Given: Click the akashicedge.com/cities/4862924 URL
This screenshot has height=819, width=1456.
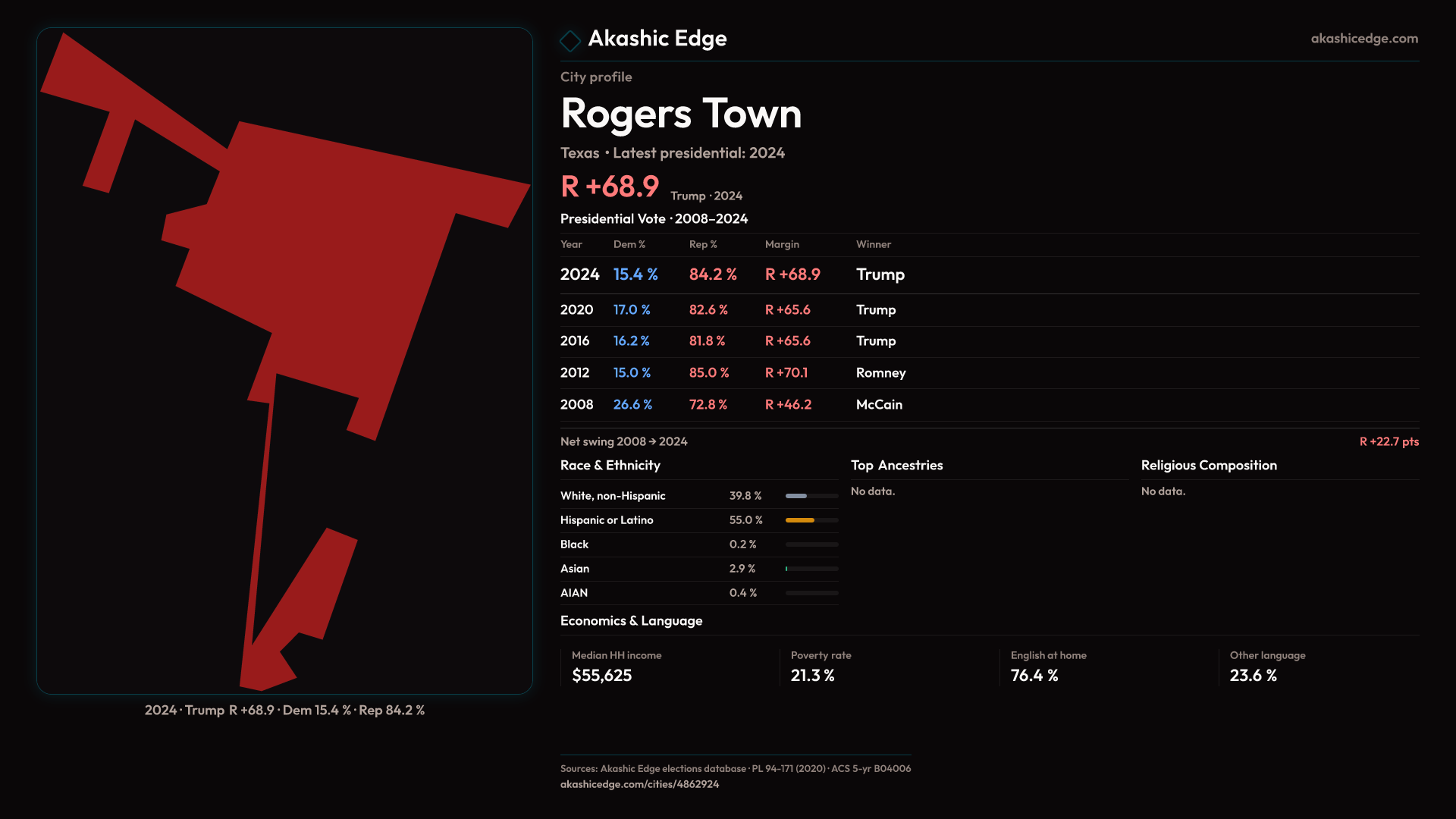Looking at the screenshot, I should click(x=639, y=784).
